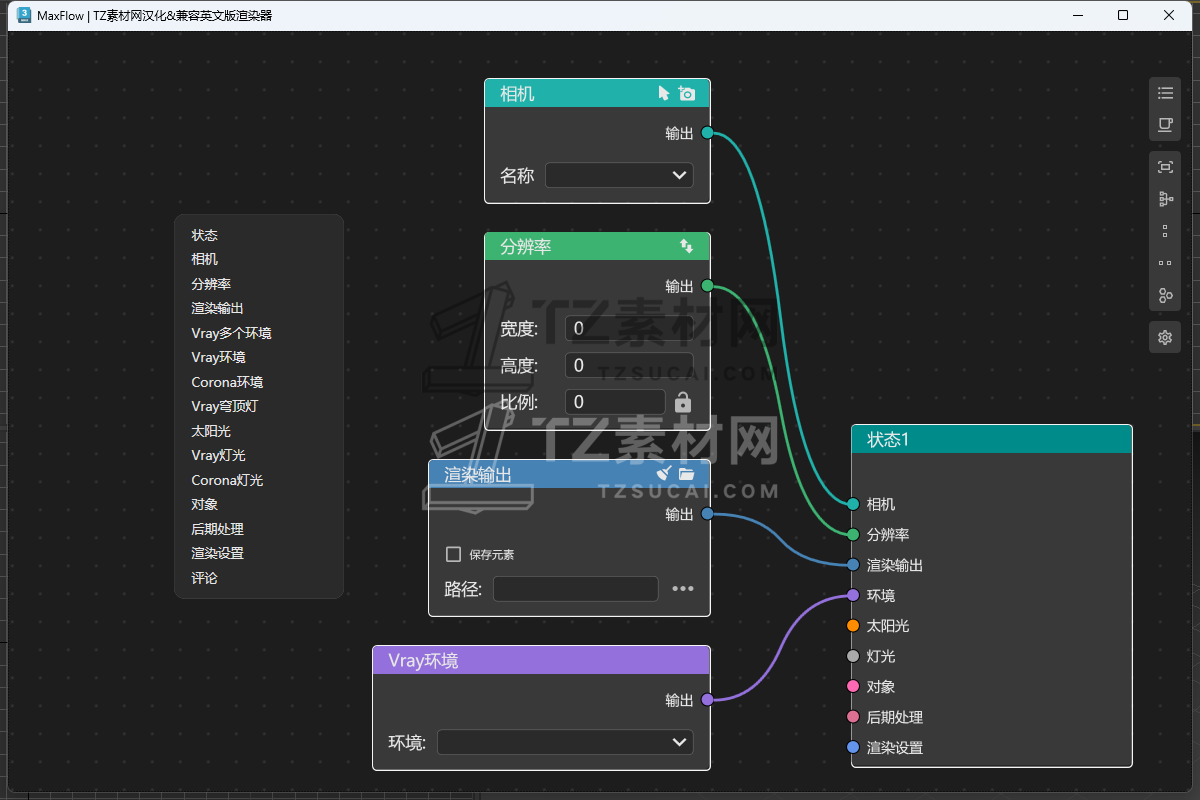The height and width of the screenshot is (800, 1200).
Task: Click the 渲染输出 node output socket
Action: pyautogui.click(x=707, y=514)
